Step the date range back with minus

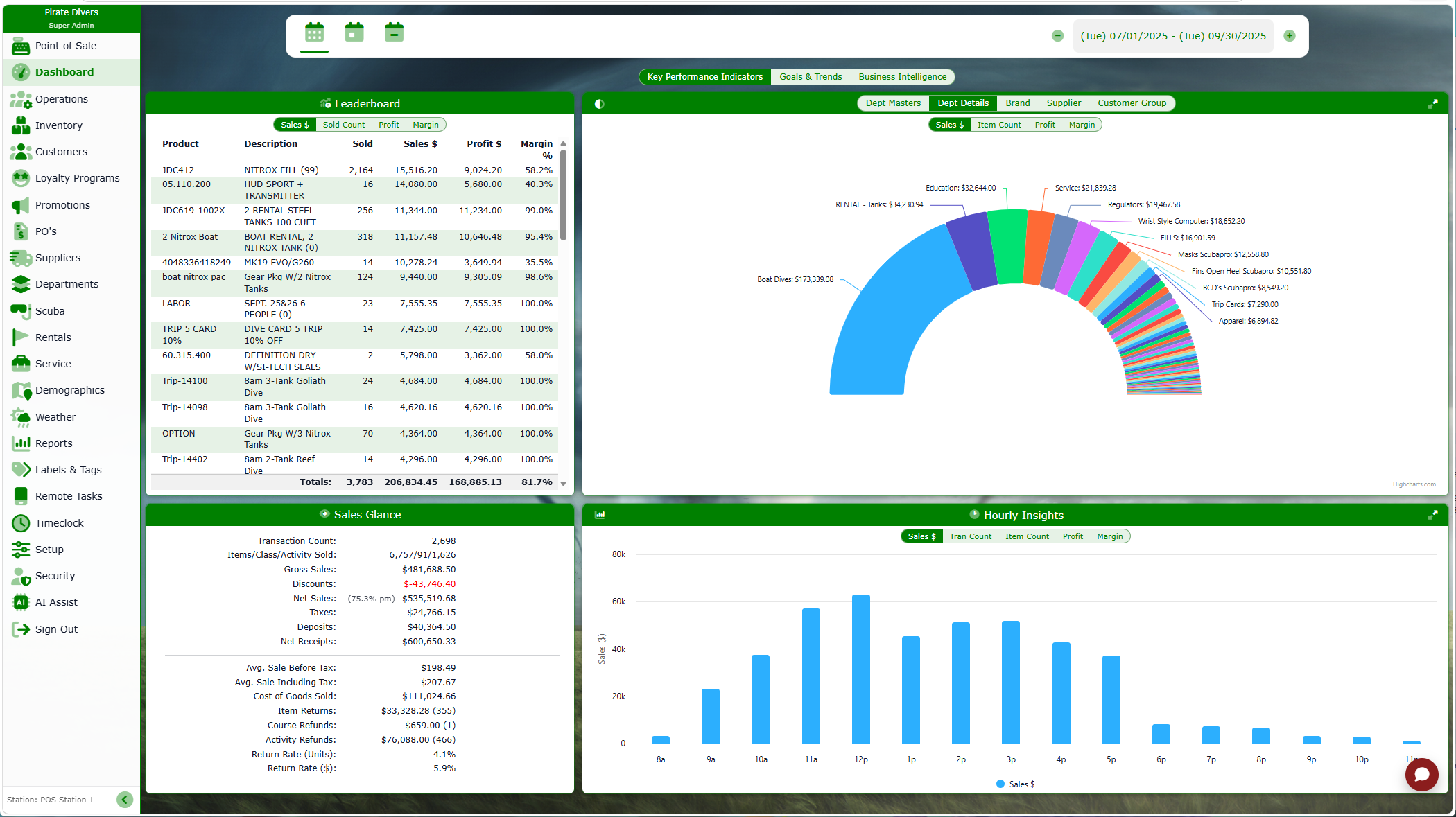[1057, 36]
